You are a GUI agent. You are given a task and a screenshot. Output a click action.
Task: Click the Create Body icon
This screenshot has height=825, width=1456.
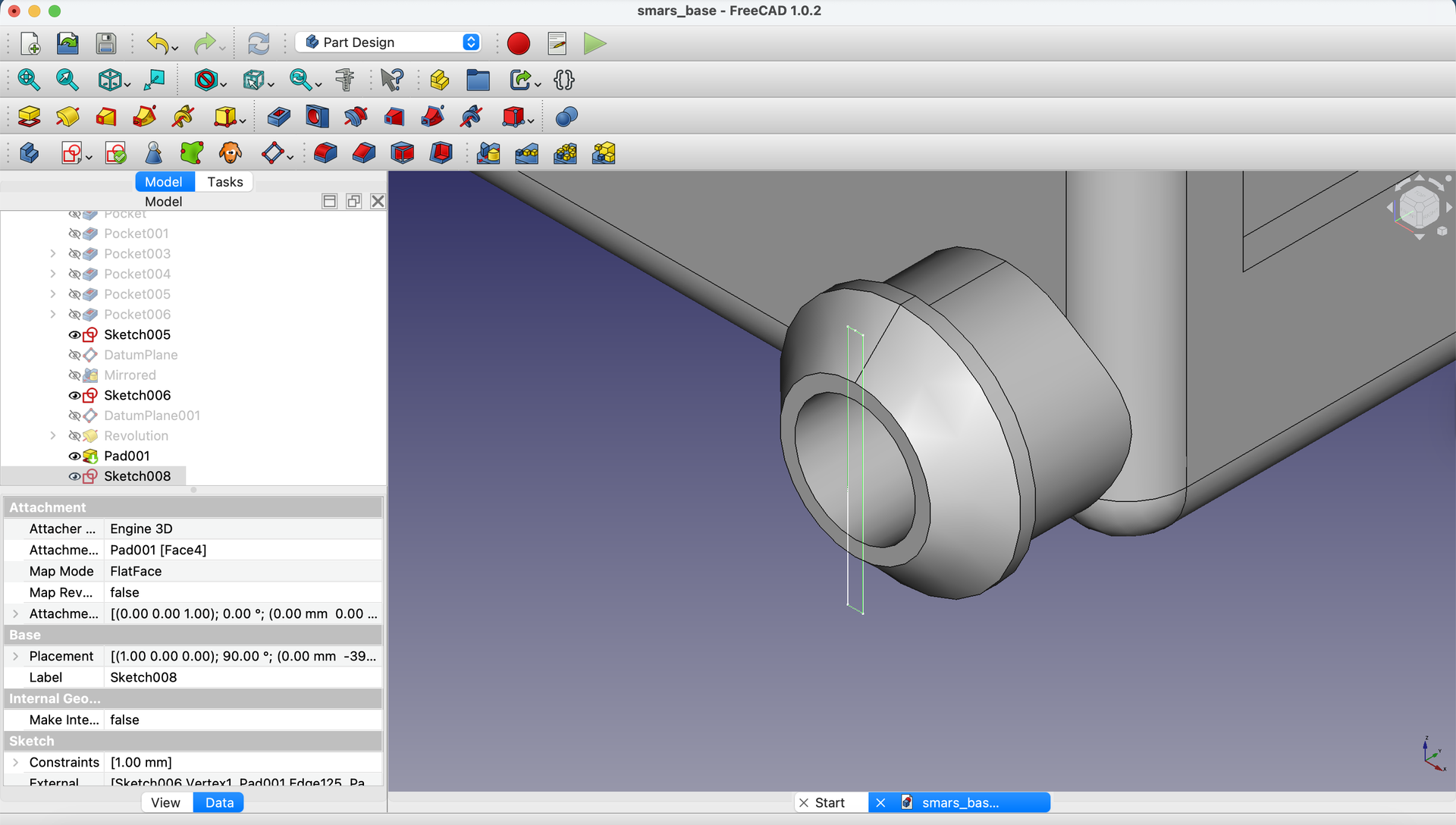click(29, 153)
